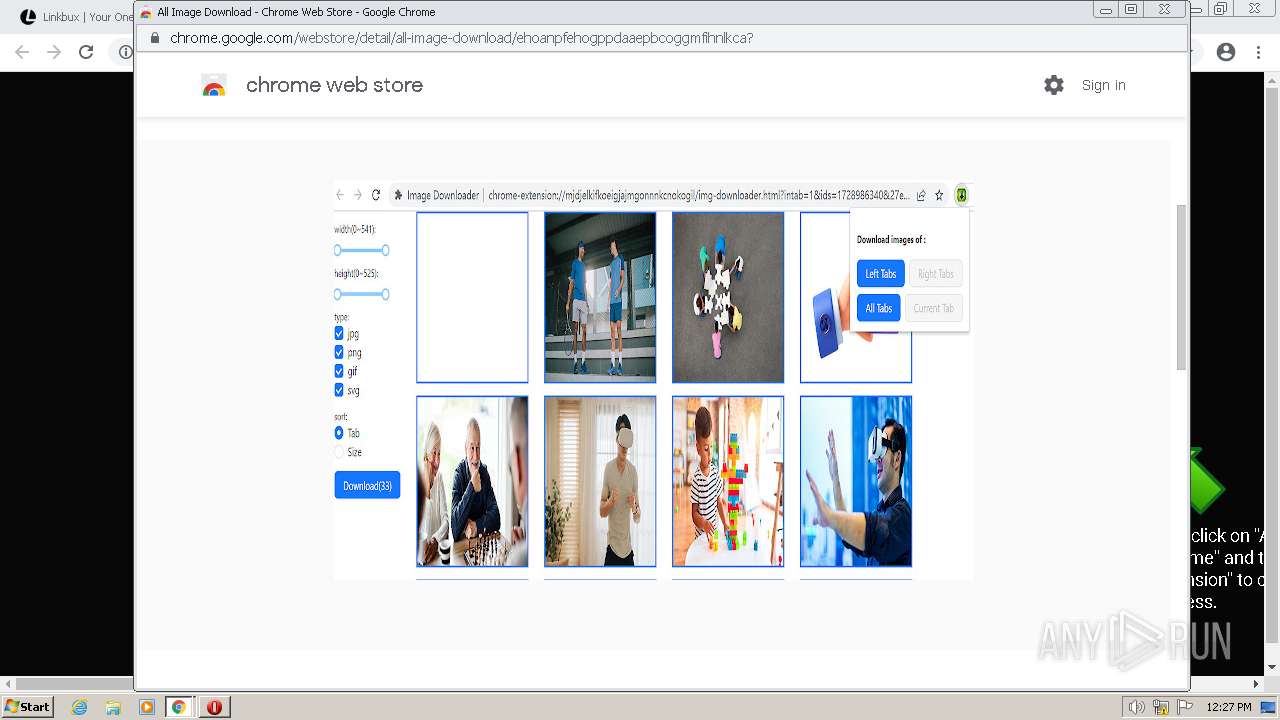Viewport: 1280px width, 720px height.
Task: Click the All Tabs button in preview
Action: (879, 308)
